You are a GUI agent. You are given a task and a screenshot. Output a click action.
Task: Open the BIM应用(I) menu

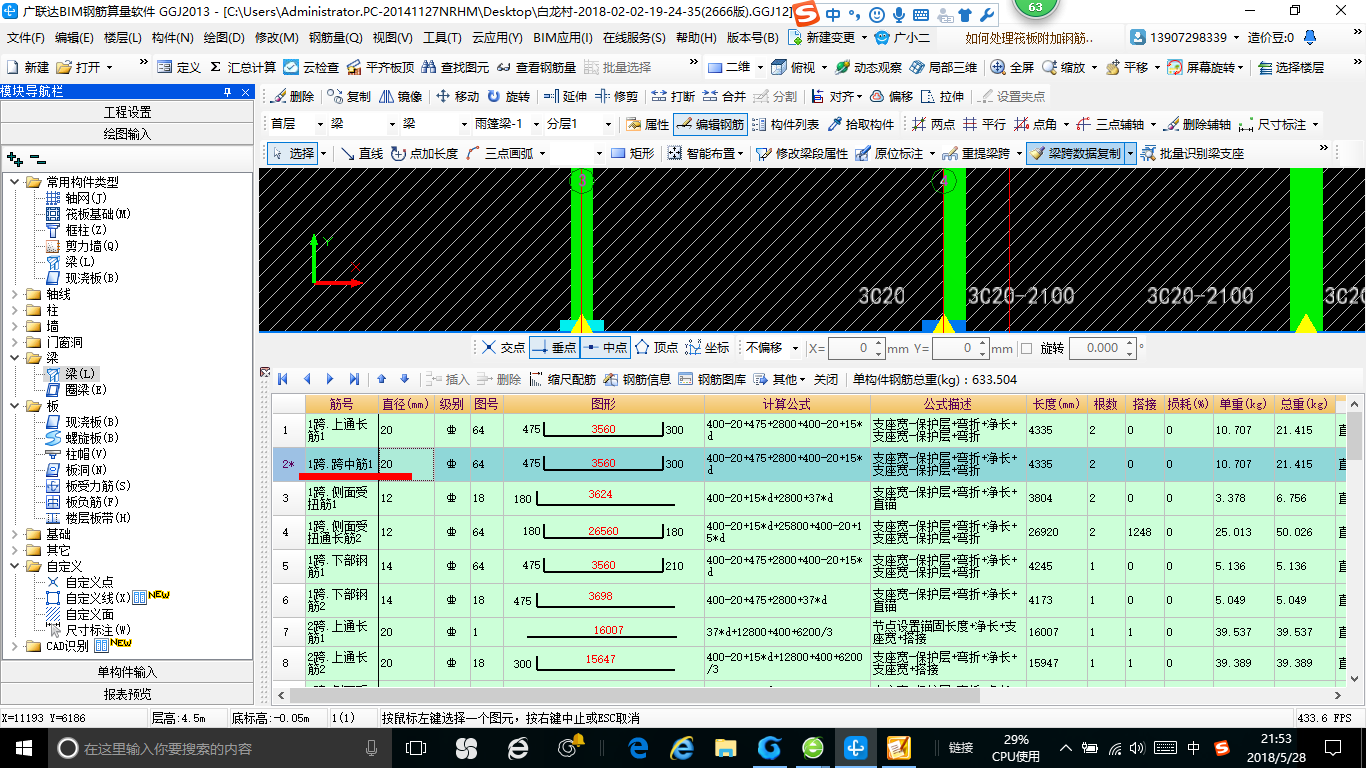(563, 38)
